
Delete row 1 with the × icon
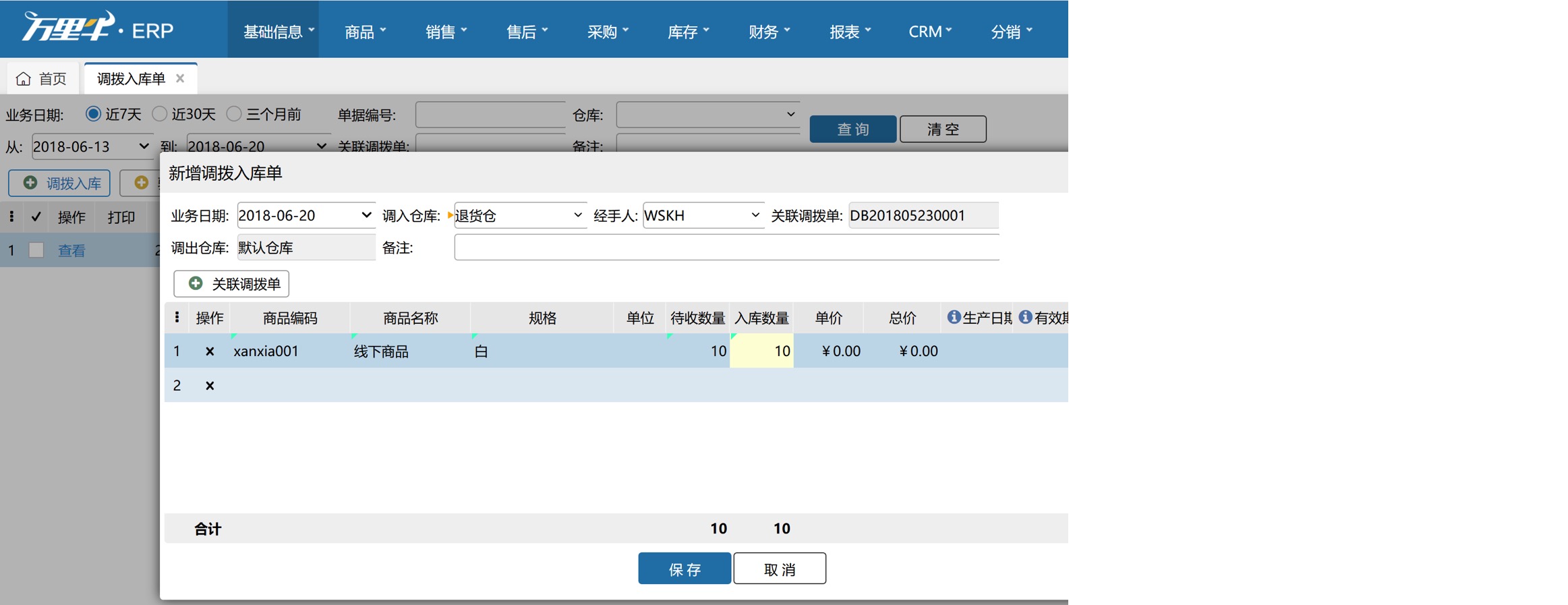coord(210,351)
